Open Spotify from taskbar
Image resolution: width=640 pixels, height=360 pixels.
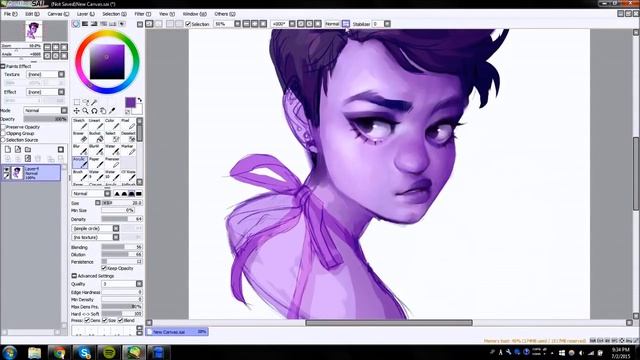click(109, 352)
